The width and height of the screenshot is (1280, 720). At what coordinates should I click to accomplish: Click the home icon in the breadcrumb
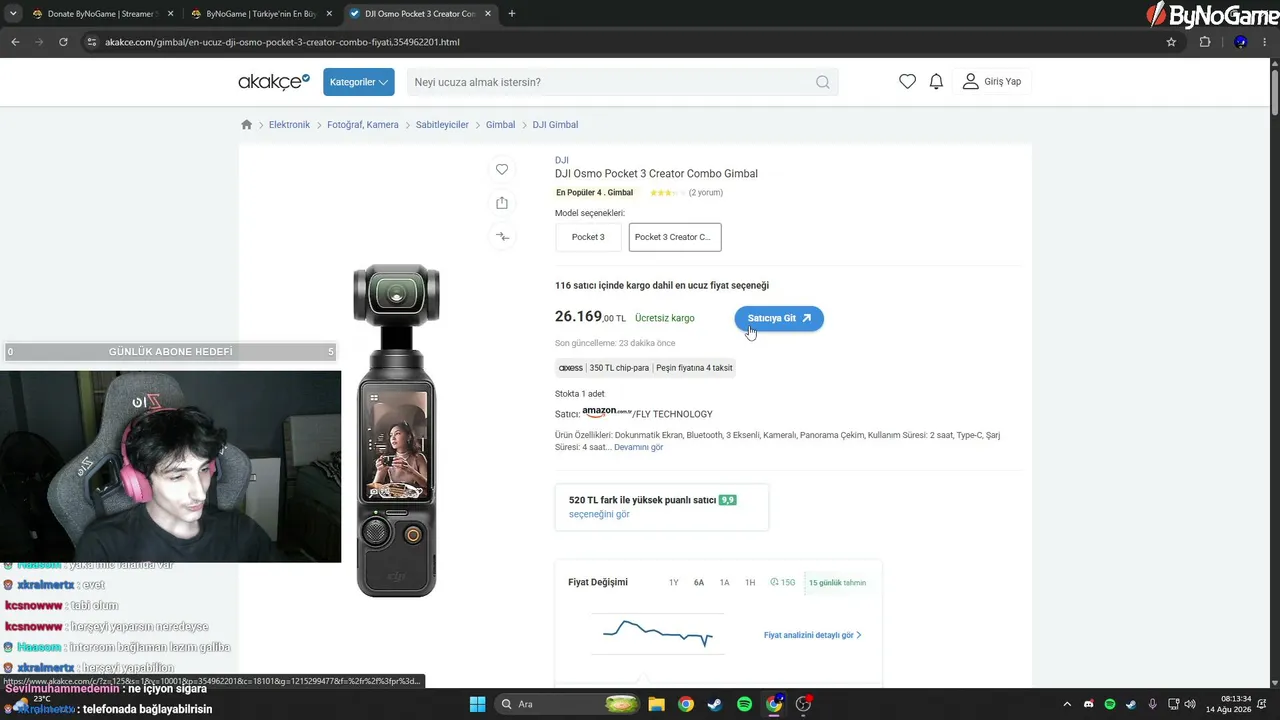tap(247, 125)
